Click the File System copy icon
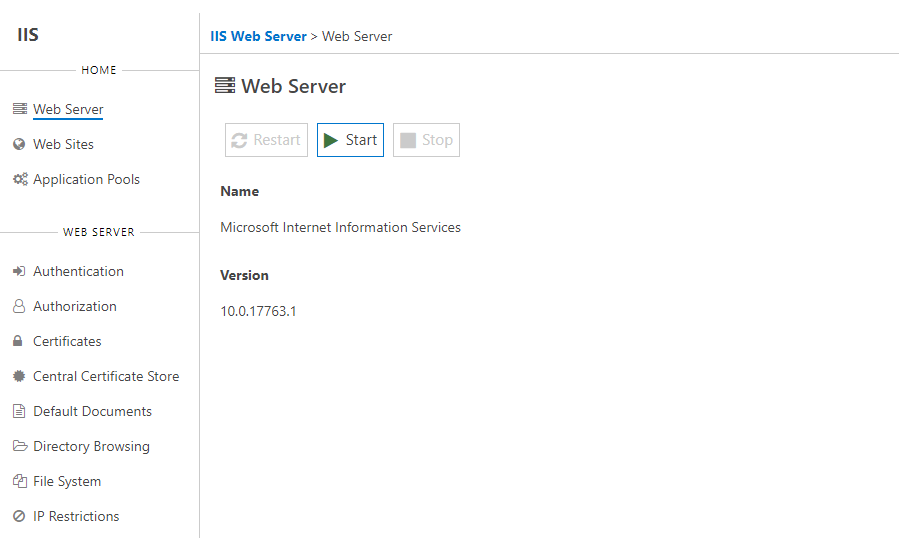 pos(19,481)
